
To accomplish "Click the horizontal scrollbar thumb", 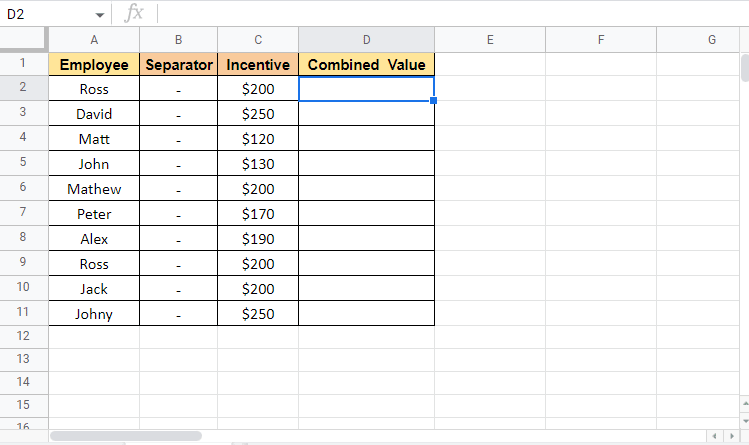I will 125,437.
